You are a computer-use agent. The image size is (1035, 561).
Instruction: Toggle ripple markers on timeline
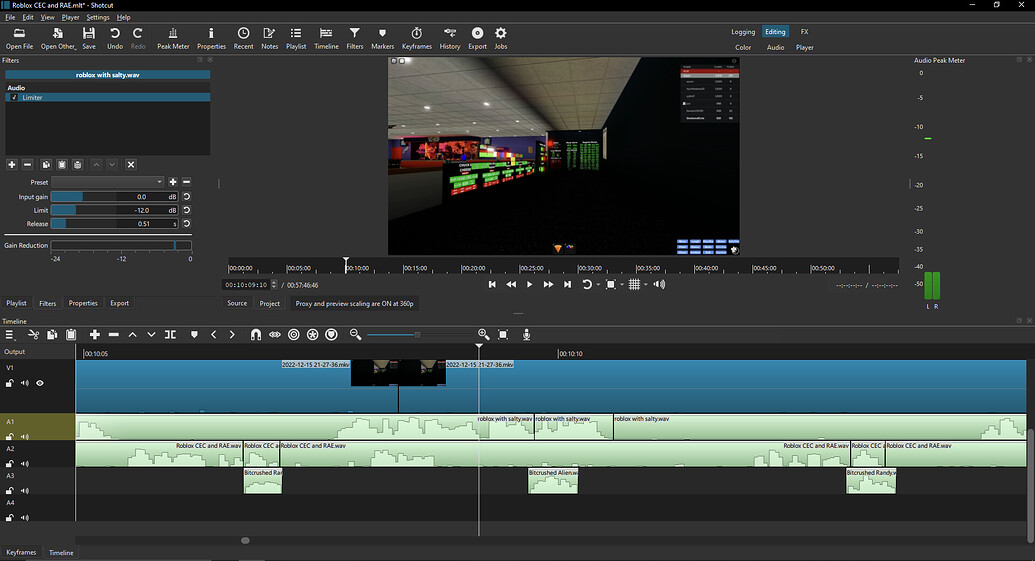click(x=331, y=335)
